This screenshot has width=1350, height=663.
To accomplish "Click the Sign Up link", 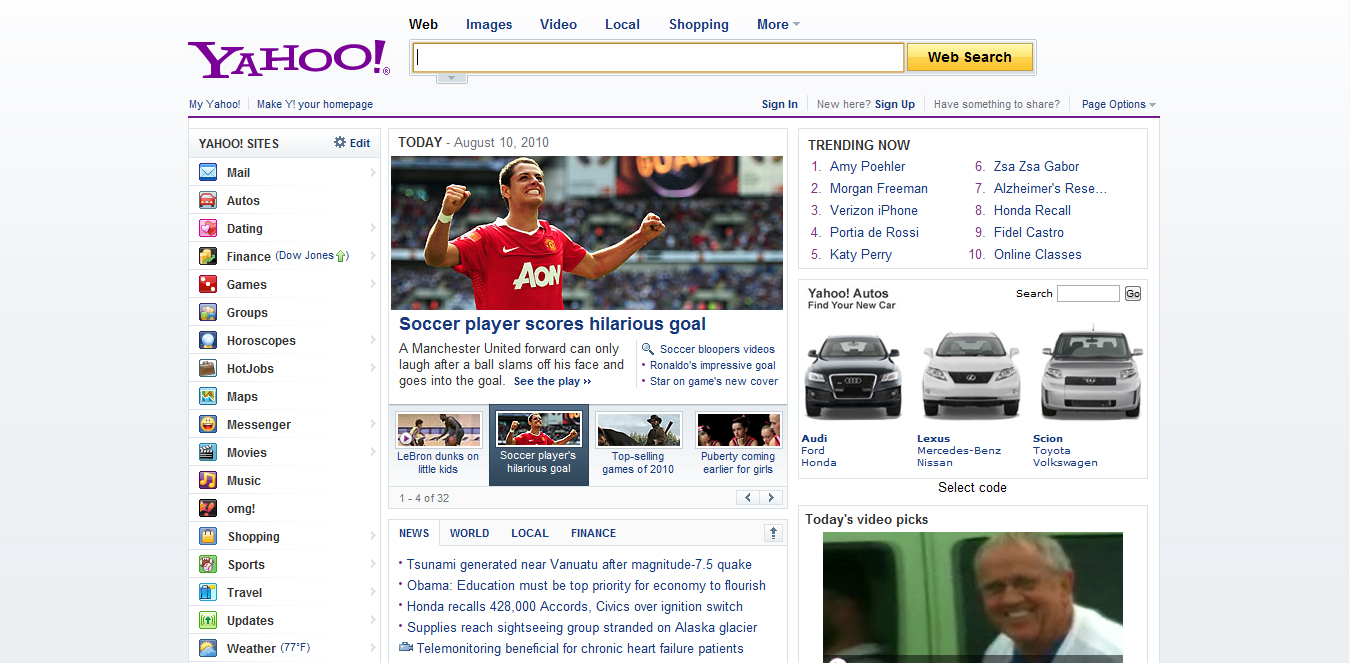I will [x=895, y=104].
